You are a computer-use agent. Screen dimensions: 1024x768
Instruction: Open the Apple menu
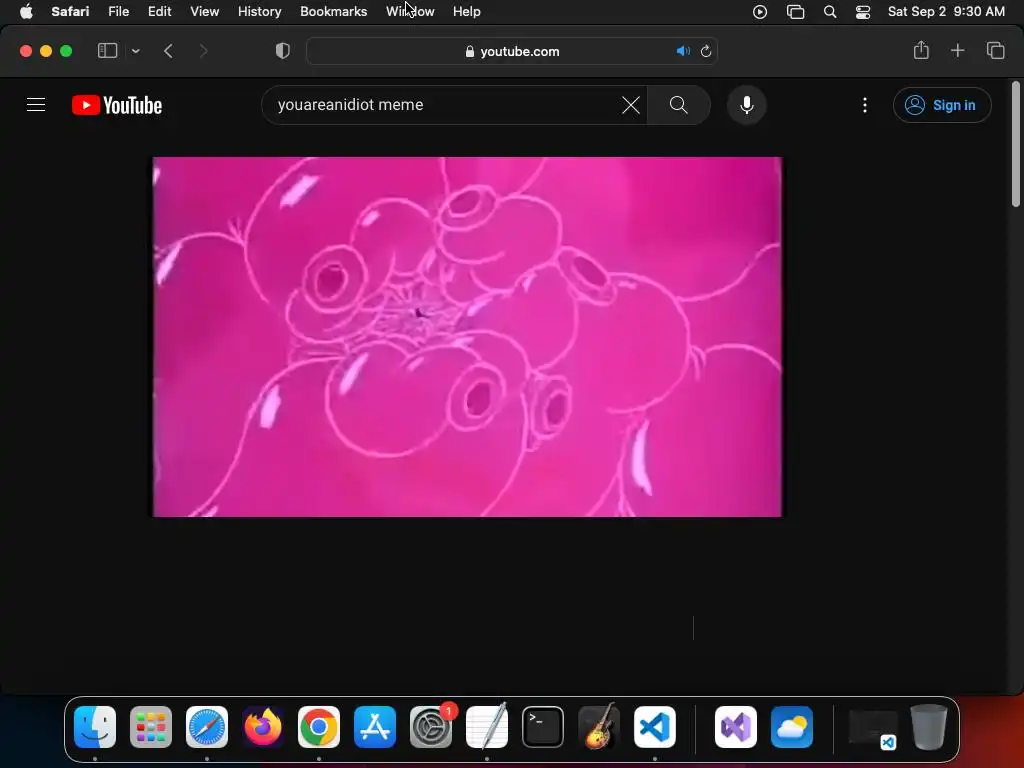coord(26,11)
